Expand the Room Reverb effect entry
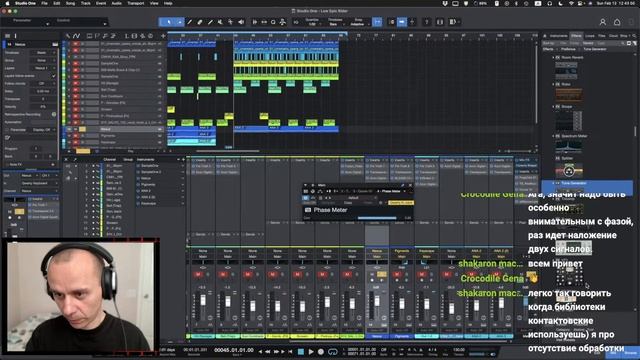 [553, 58]
